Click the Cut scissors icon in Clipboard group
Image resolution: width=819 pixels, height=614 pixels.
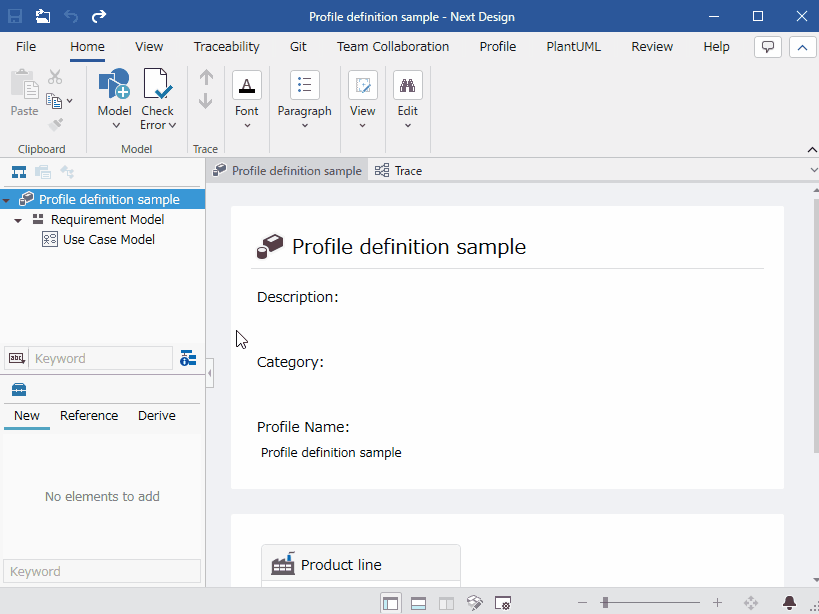point(55,77)
